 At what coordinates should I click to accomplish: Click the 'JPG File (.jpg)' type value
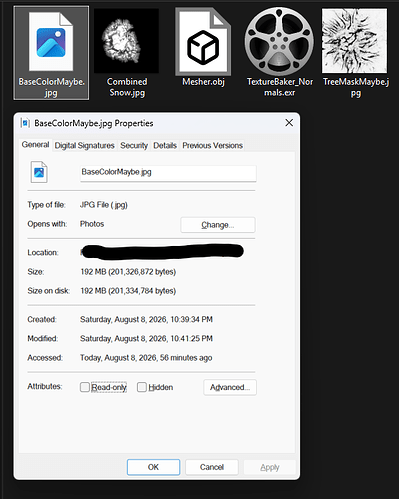(x=104, y=205)
